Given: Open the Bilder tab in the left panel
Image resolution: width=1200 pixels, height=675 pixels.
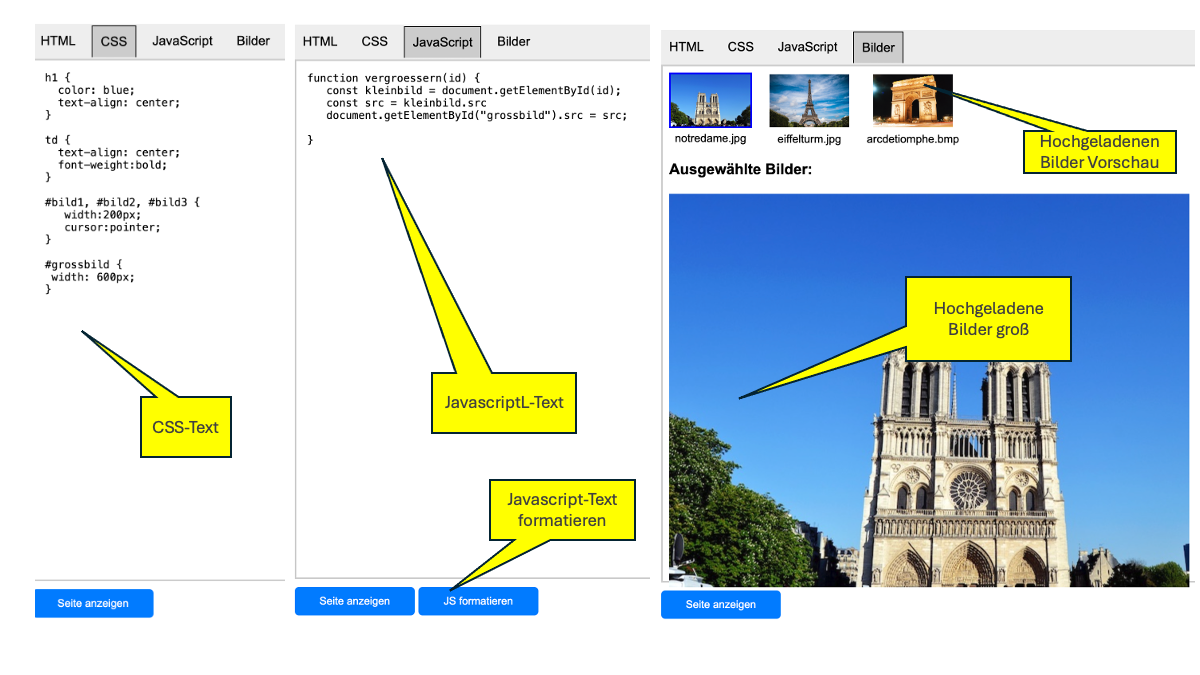Looking at the screenshot, I should click(253, 41).
